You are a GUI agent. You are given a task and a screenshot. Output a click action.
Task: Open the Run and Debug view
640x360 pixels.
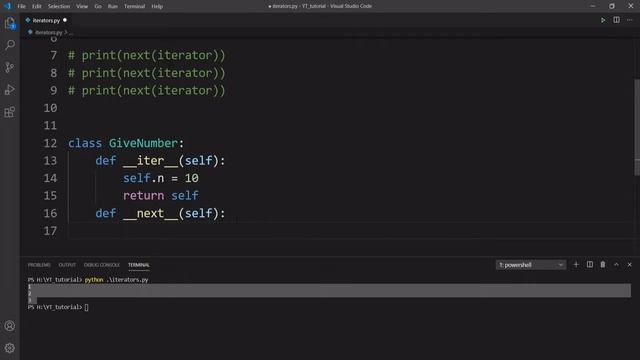coord(10,90)
